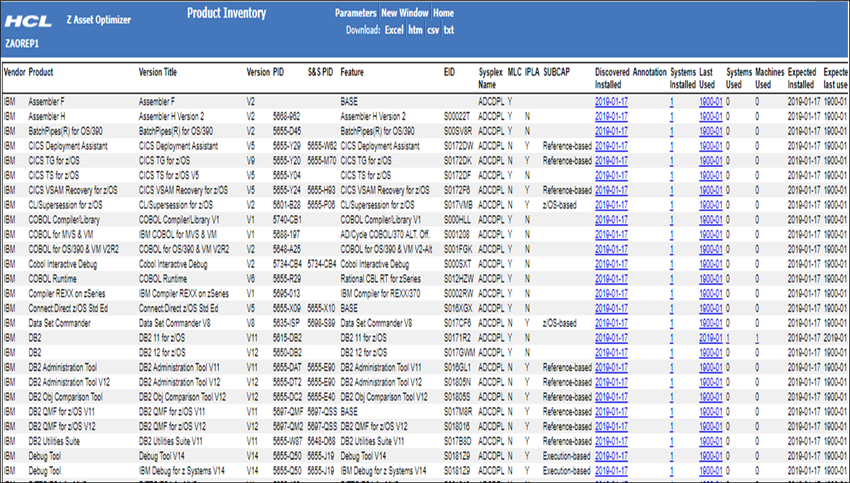The width and height of the screenshot is (850, 483).
Task: Open Discovered Installed date for Assembler F
Action: [611, 101]
